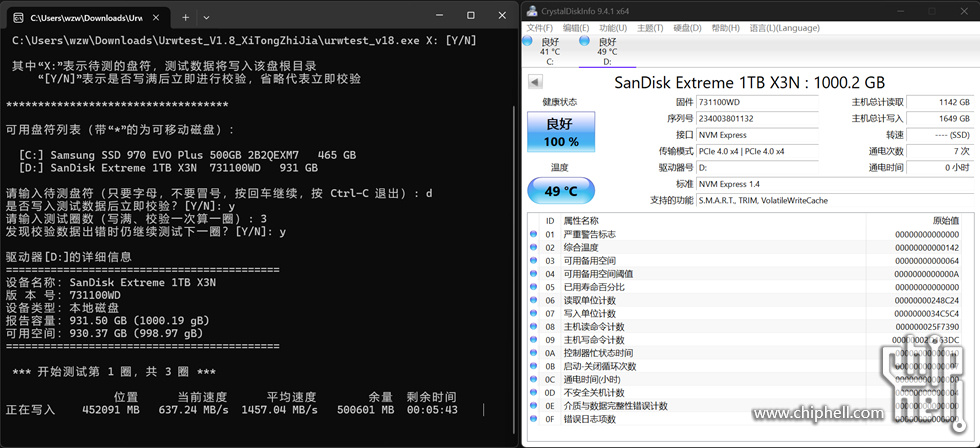The height and width of the screenshot is (448, 980).
Task: Click the 综合温度 attribute name
Action: click(x=581, y=247)
